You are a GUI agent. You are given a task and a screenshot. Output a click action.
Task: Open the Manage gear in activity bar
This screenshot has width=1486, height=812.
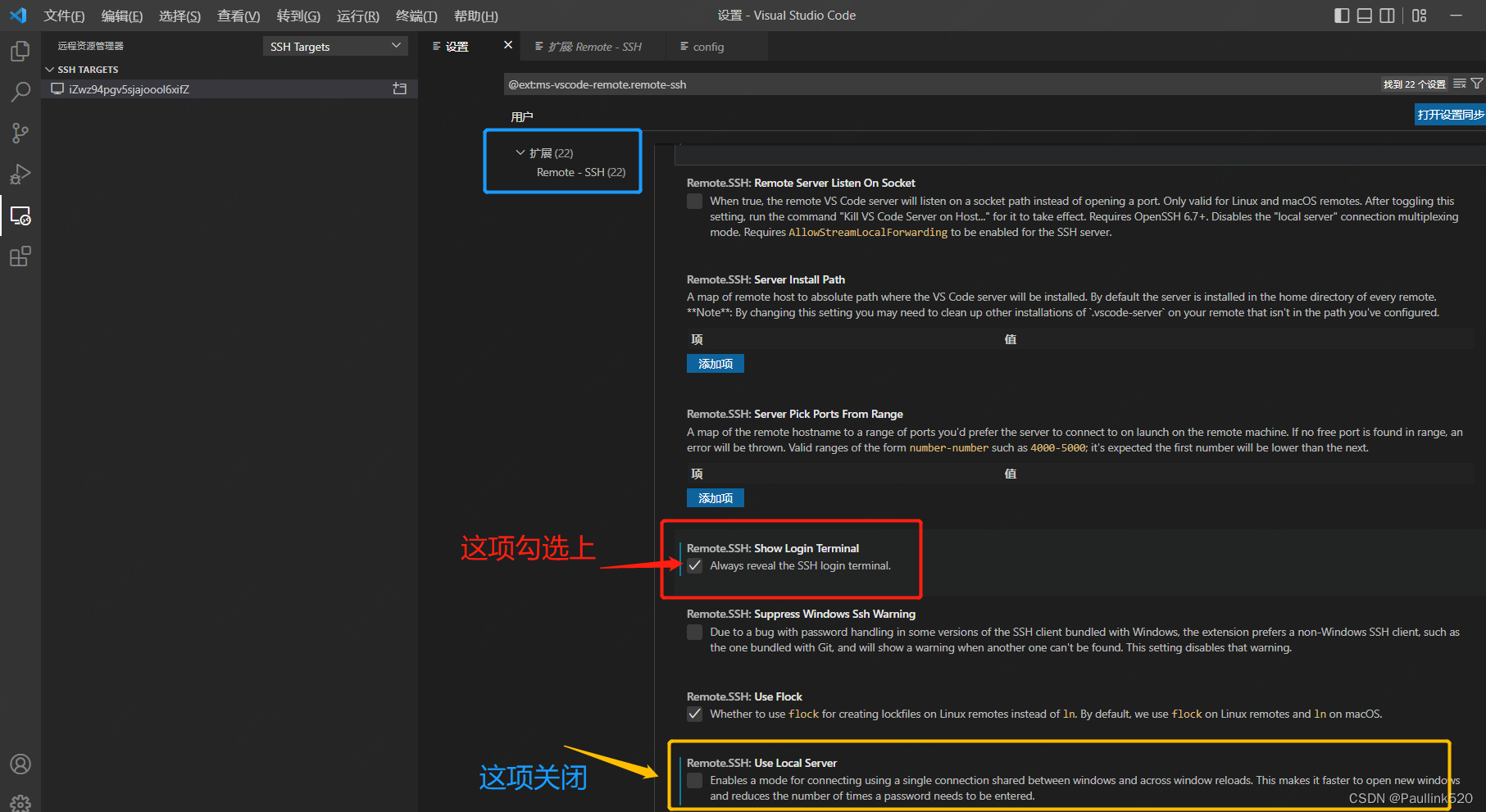coord(20,803)
